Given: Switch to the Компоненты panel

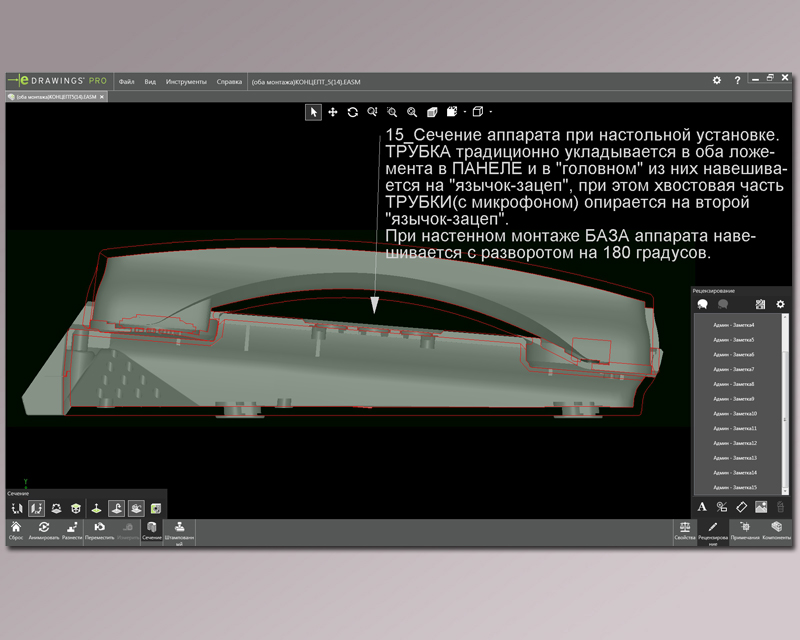Looking at the screenshot, I should [777, 530].
